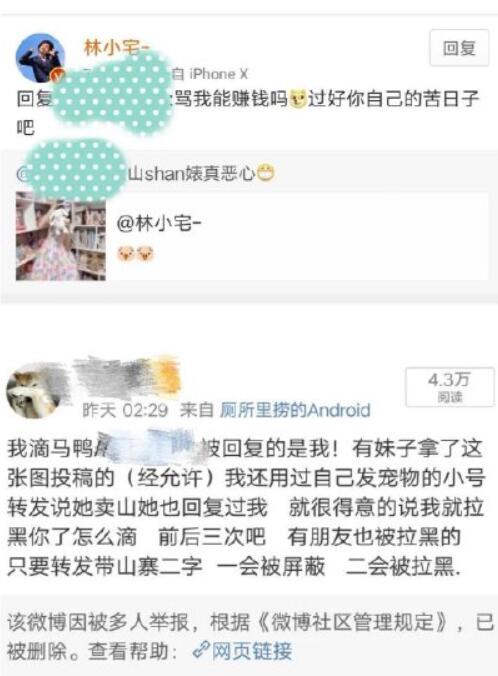Click the two pig emojis

tap(135, 254)
